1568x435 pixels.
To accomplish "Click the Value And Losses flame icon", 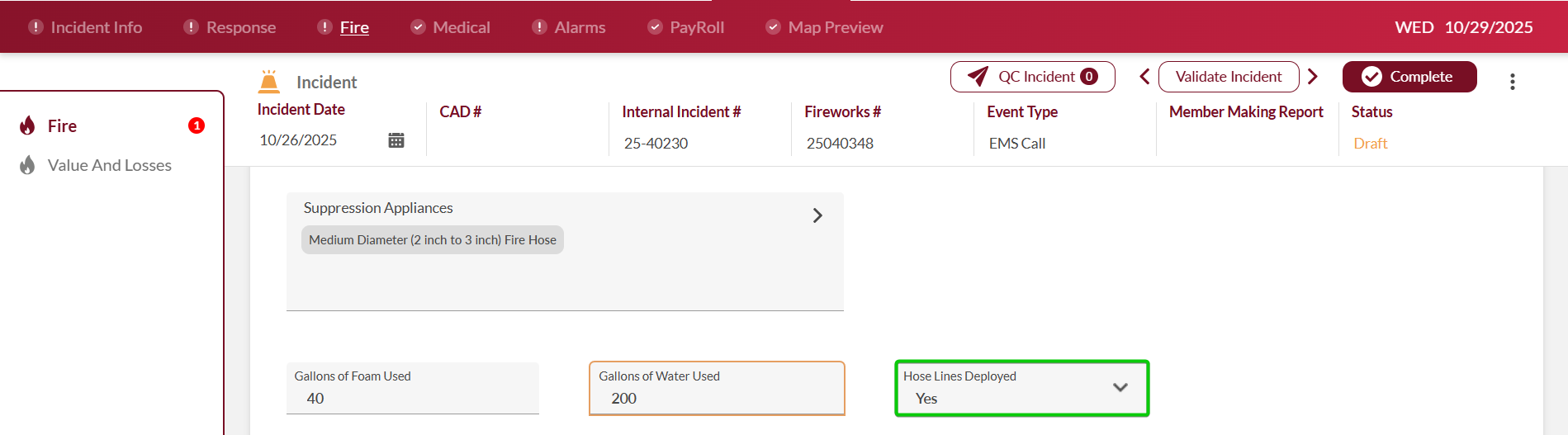I will [x=28, y=165].
